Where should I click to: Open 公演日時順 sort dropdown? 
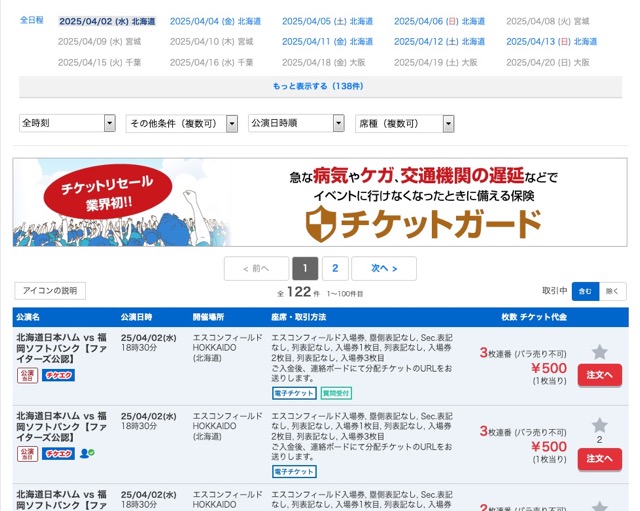[x=296, y=123]
